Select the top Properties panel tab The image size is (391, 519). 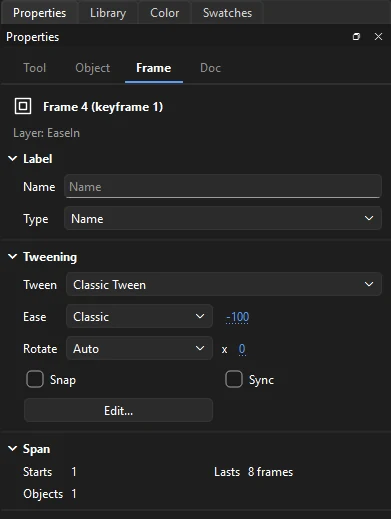pos(39,13)
